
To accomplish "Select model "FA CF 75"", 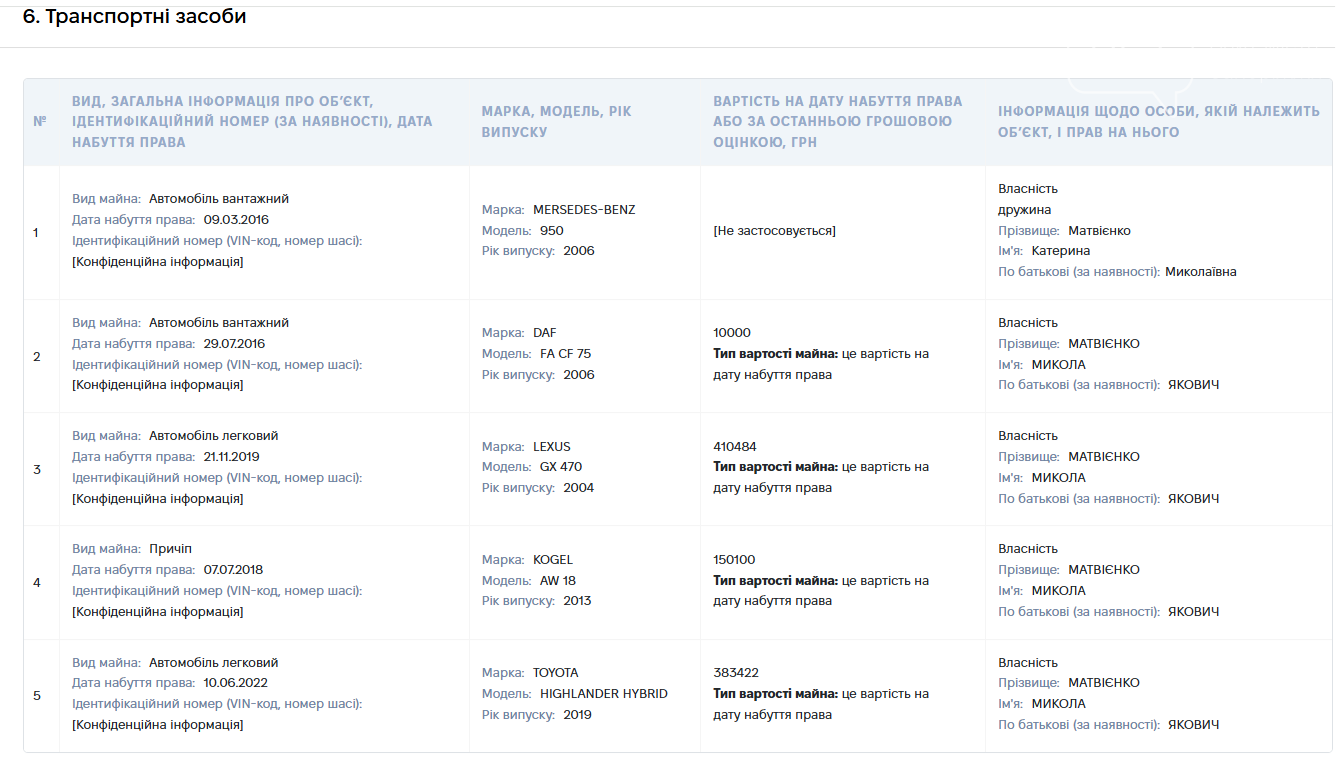I will click(x=566, y=353).
